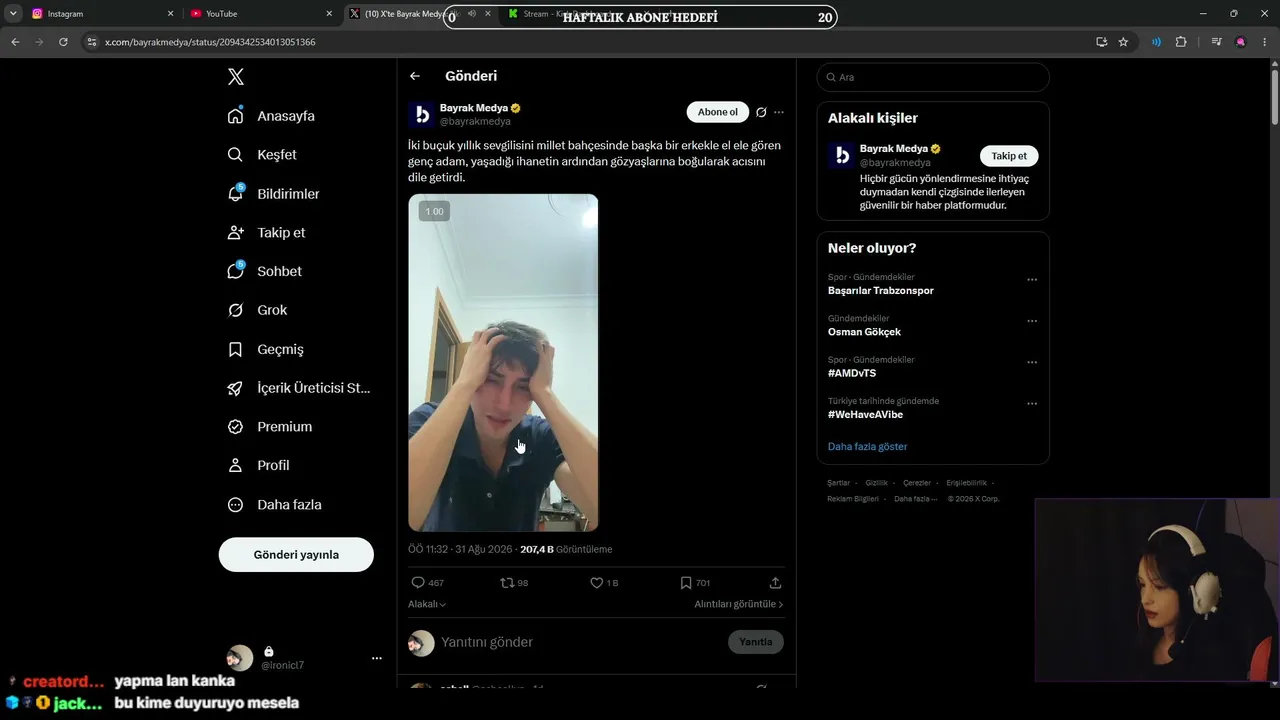
Task: Open the Başarılar Trabzonspor trend
Action: [x=881, y=291]
